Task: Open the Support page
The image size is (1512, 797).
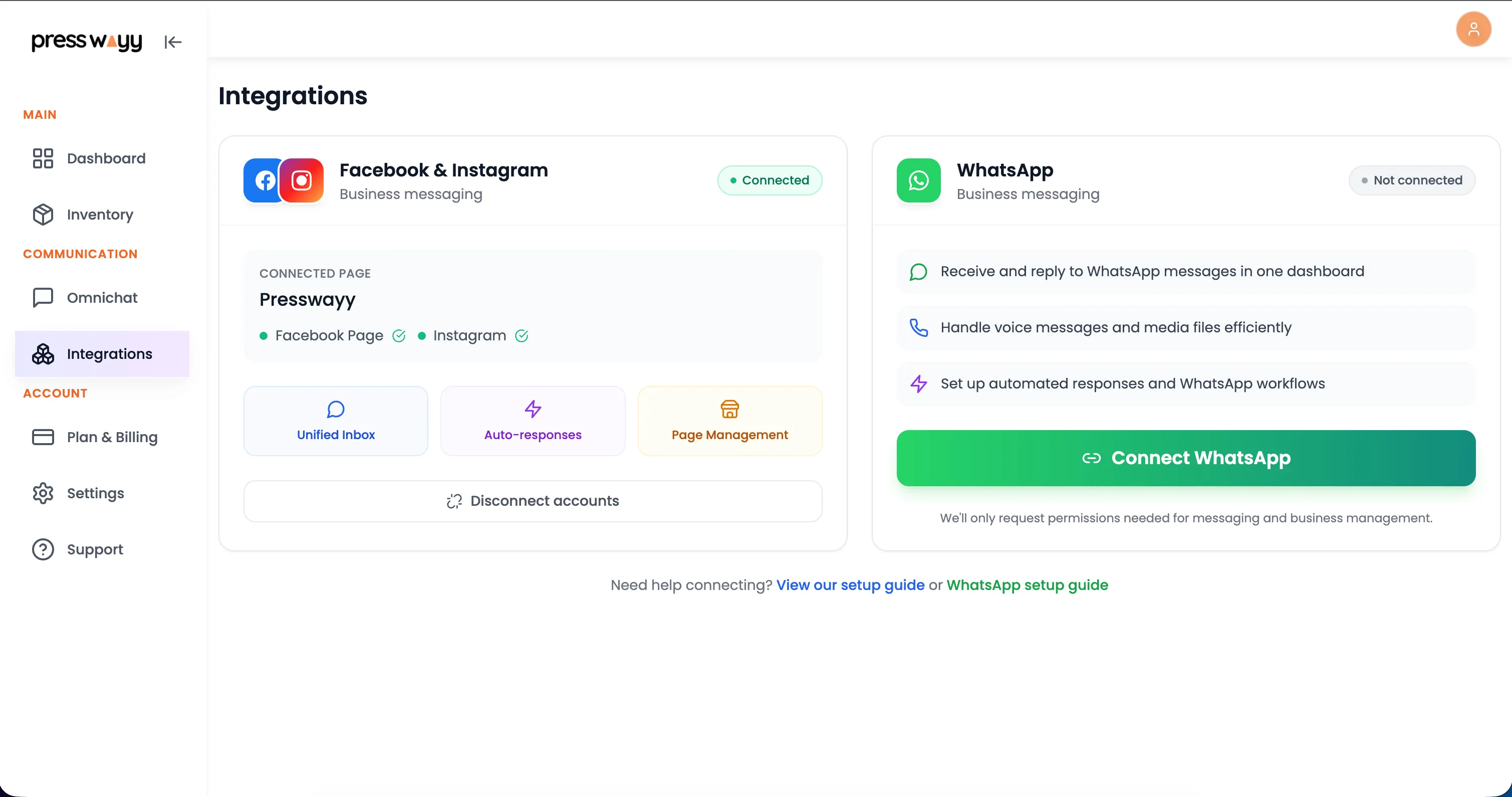Action: point(102,549)
